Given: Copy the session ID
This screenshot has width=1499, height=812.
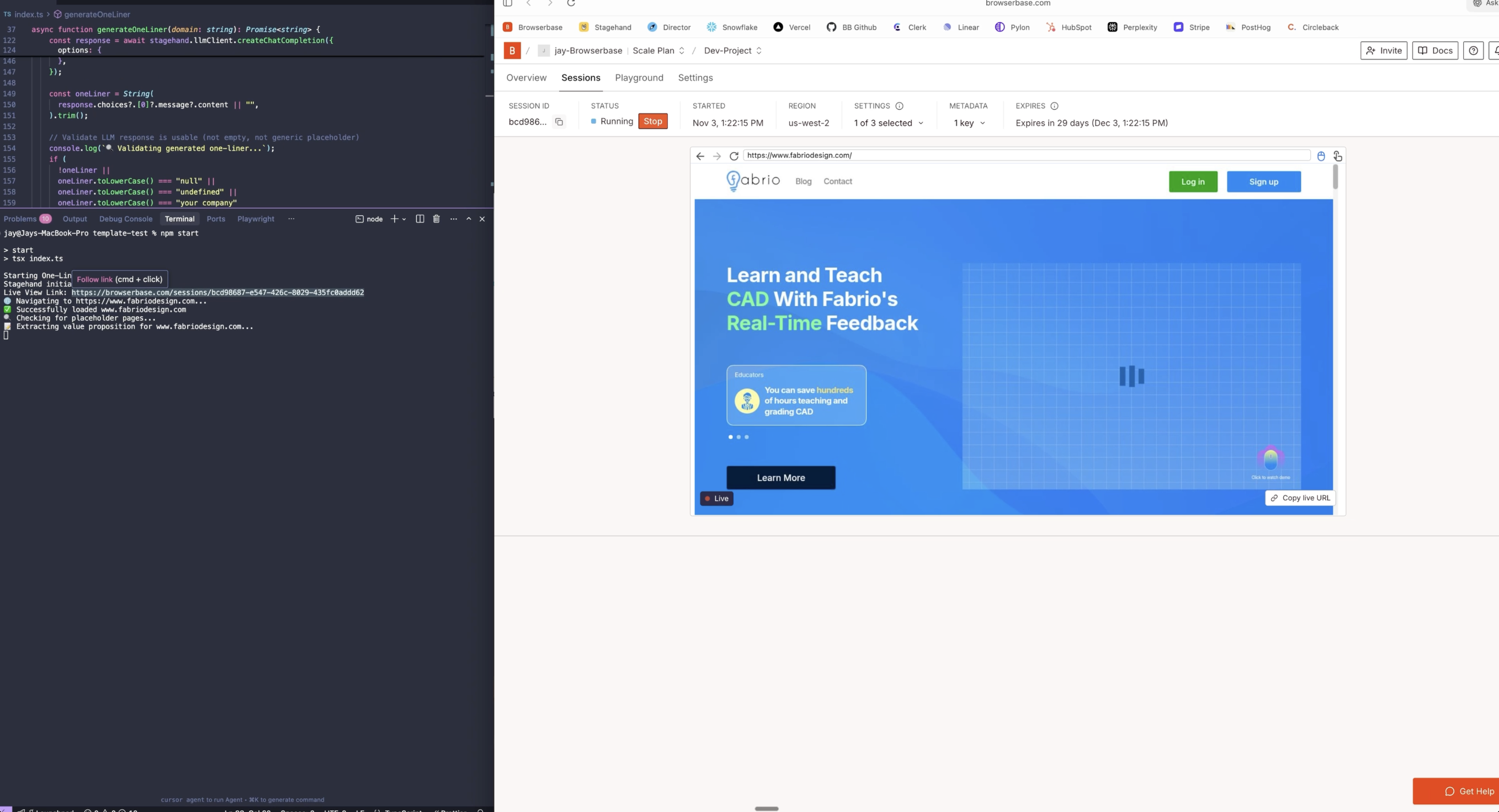Looking at the screenshot, I should [x=559, y=122].
